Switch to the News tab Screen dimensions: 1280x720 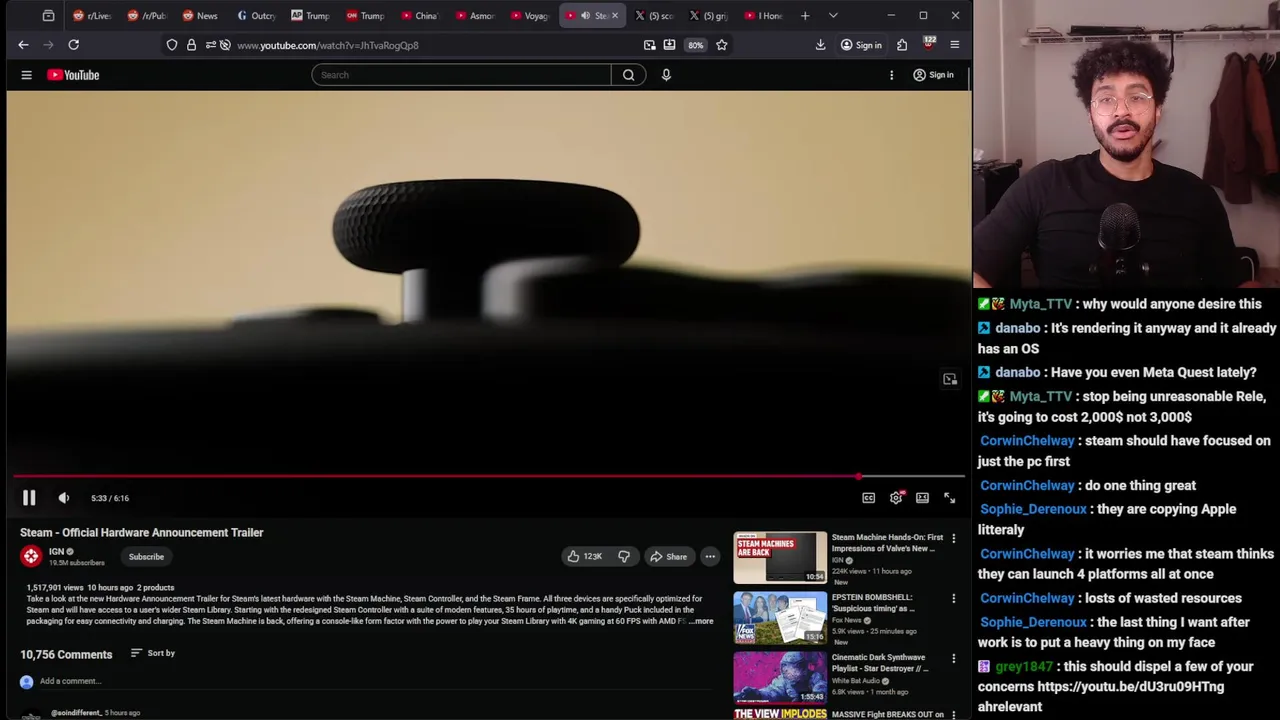pyautogui.click(x=200, y=16)
